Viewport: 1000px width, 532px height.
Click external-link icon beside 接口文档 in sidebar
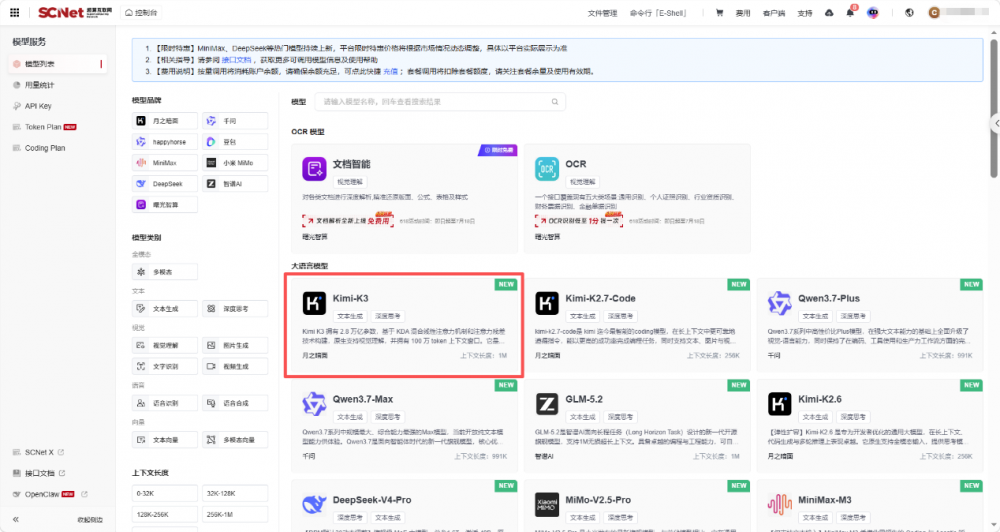(62, 473)
